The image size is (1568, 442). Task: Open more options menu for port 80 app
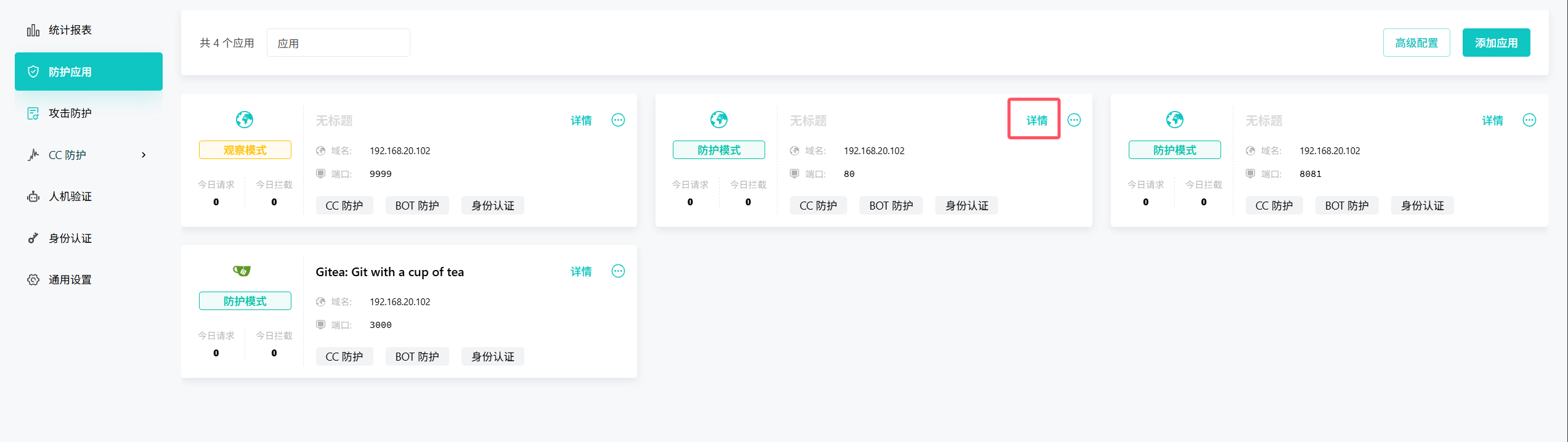[1074, 120]
